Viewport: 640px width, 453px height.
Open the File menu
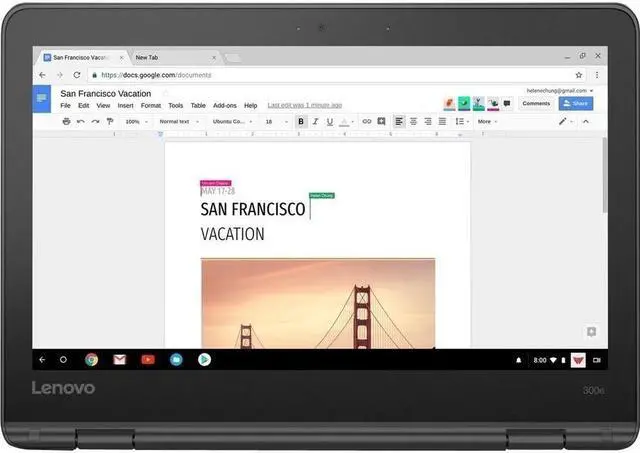(x=65, y=105)
